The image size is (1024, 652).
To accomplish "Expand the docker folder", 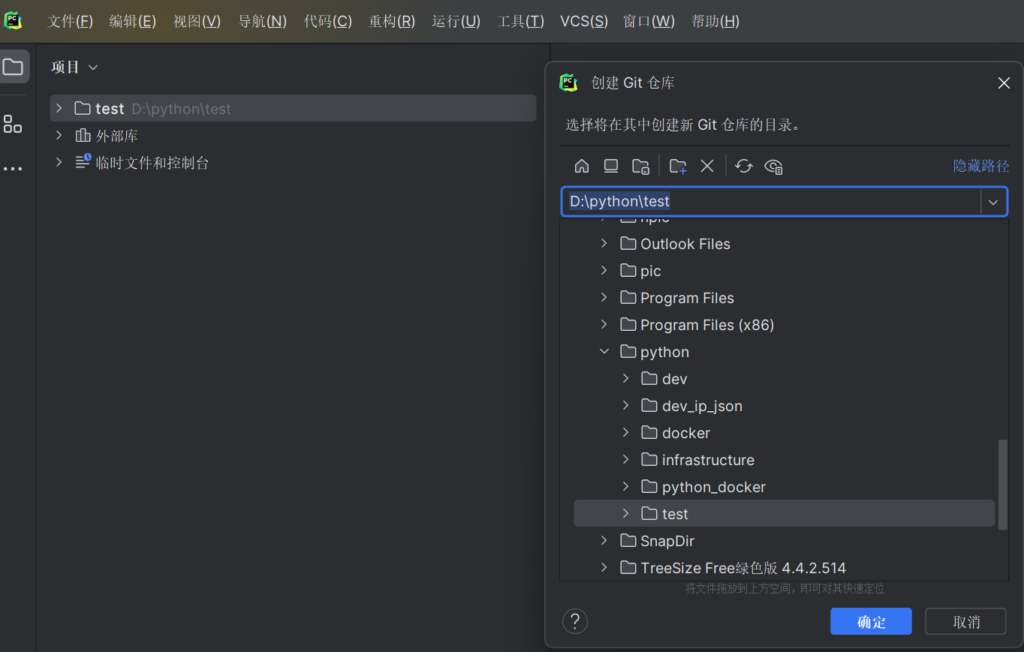I will pos(626,433).
